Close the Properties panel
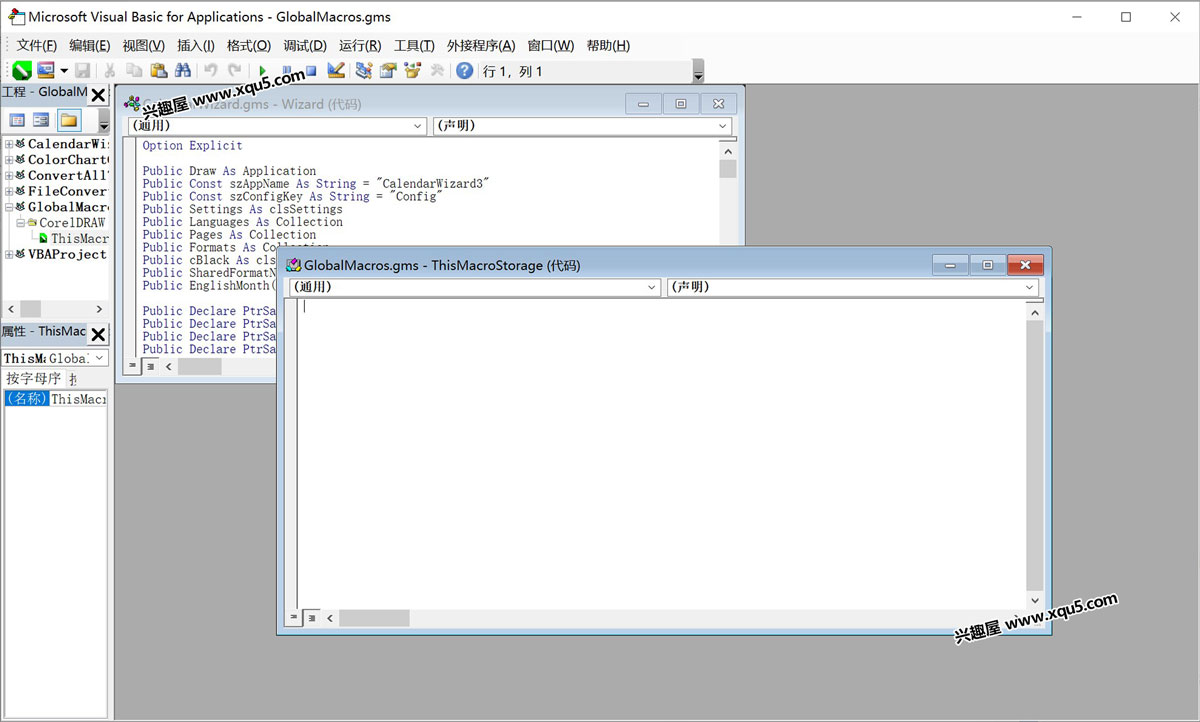Image resolution: width=1200 pixels, height=722 pixels. pyautogui.click(x=98, y=334)
